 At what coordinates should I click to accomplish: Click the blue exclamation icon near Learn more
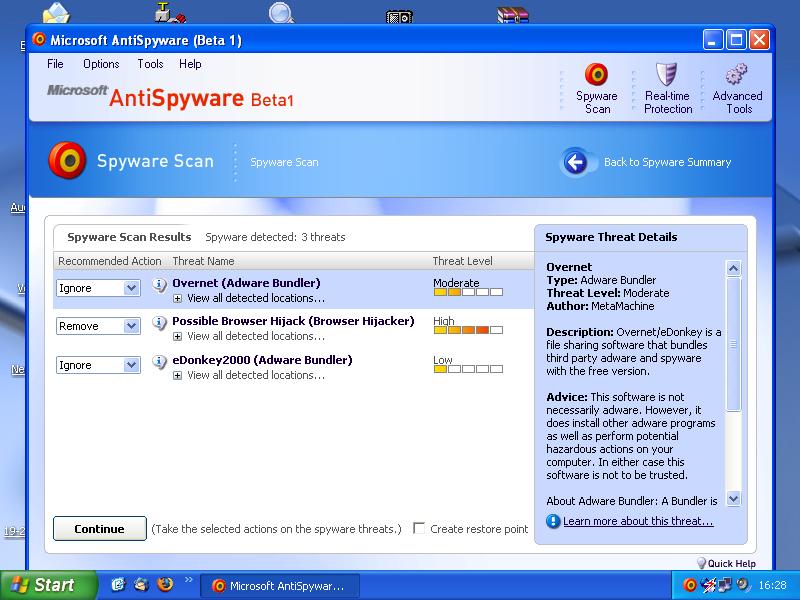(x=553, y=521)
